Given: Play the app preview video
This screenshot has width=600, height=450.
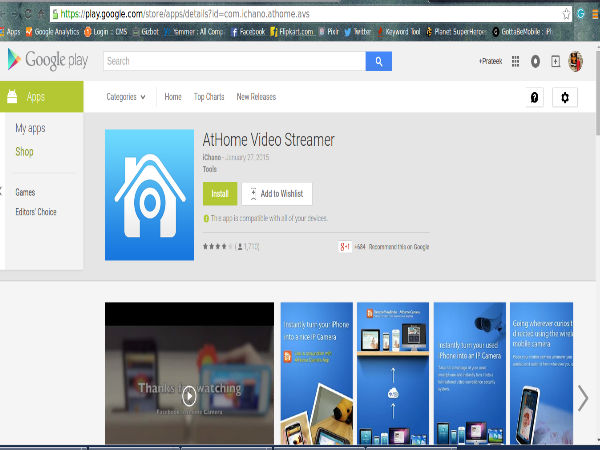Looking at the screenshot, I should [x=189, y=393].
